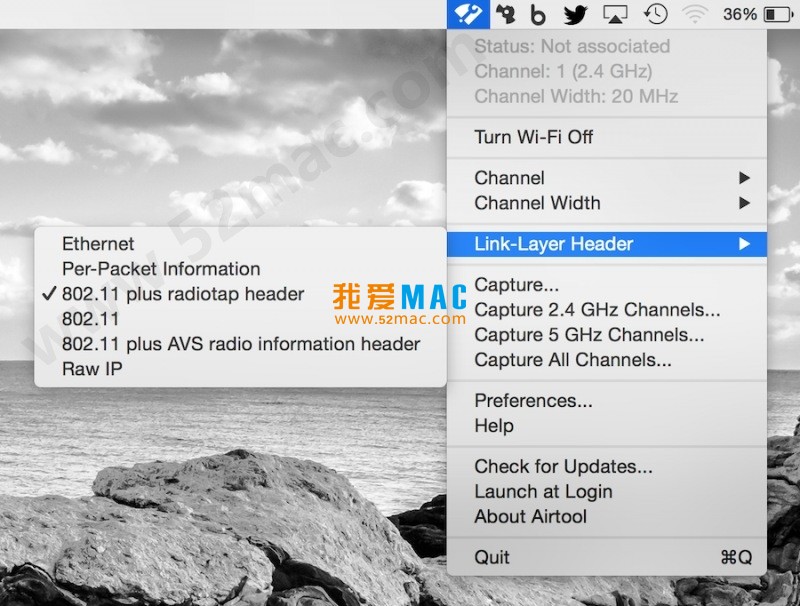Toggle Launch at Login

[543, 492]
